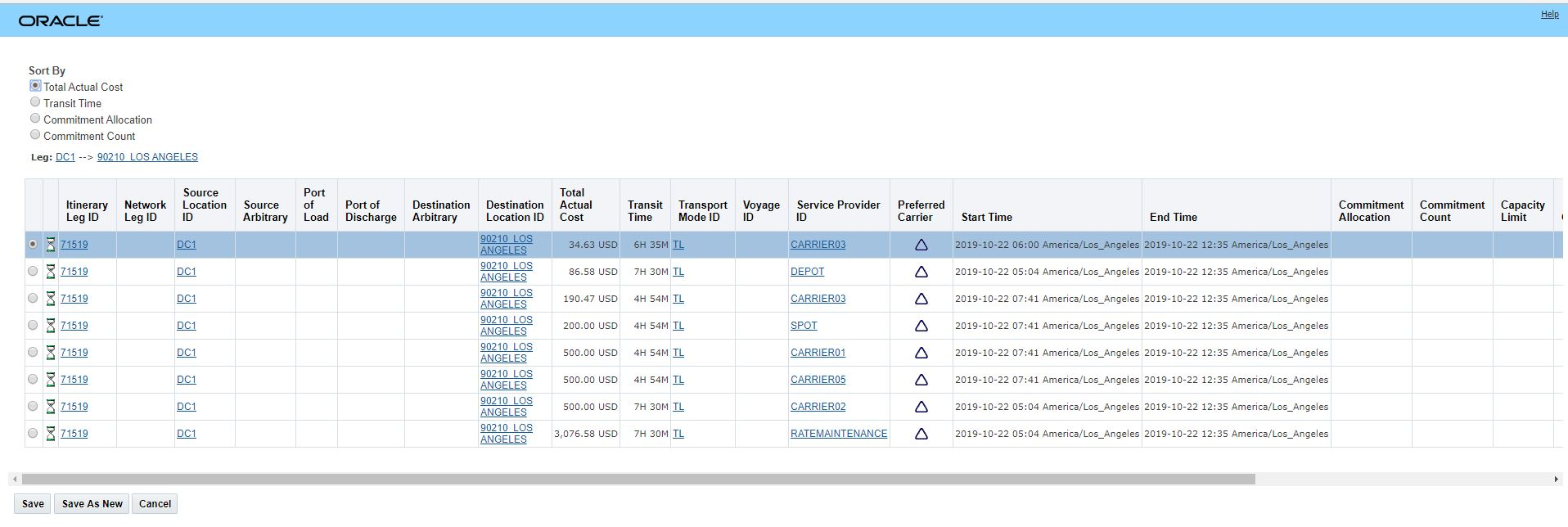The image size is (1568, 527).
Task: Choose Commitment Allocation sort radio
Action: point(35,118)
